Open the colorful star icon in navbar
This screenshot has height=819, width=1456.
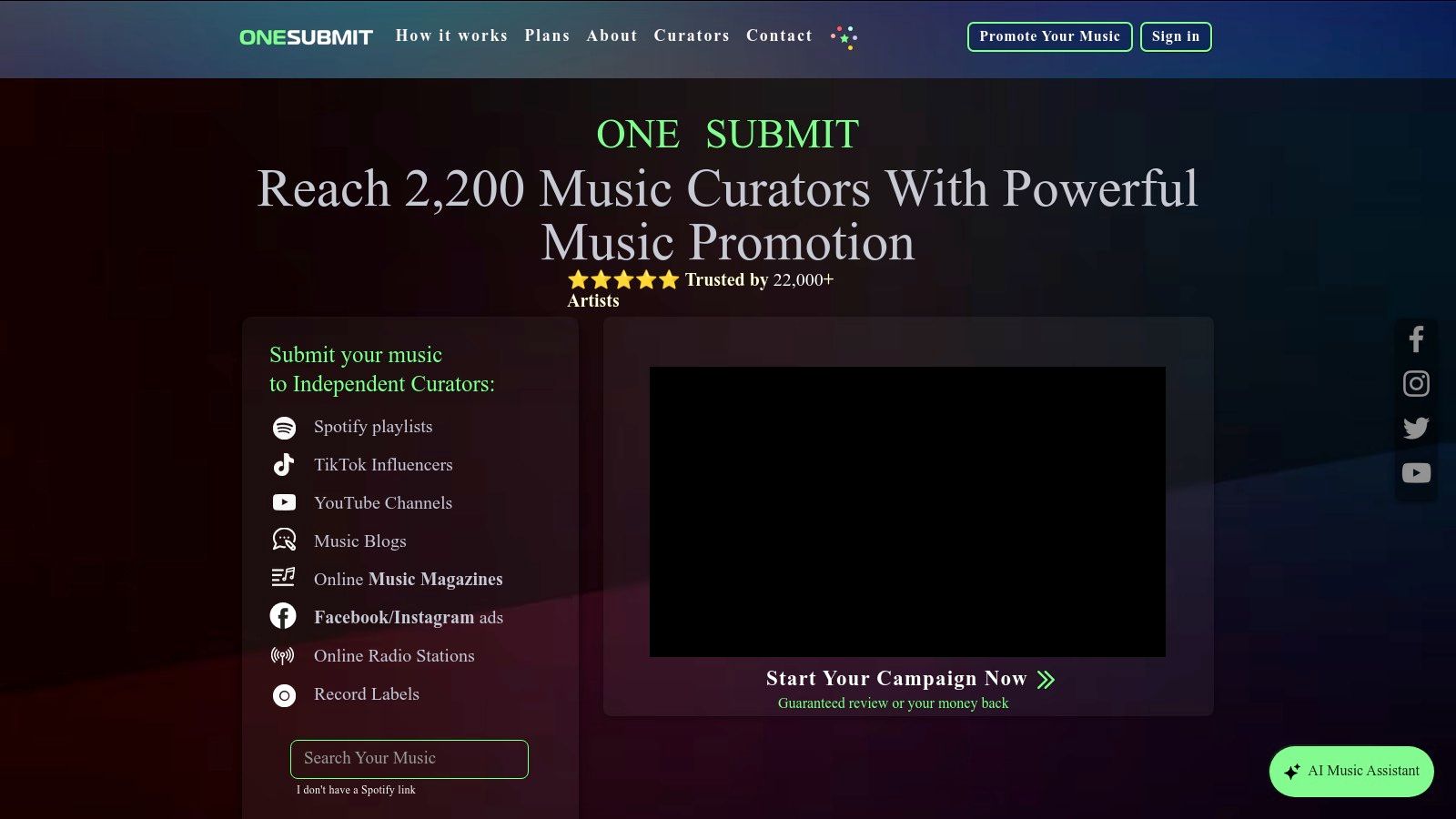(x=844, y=36)
